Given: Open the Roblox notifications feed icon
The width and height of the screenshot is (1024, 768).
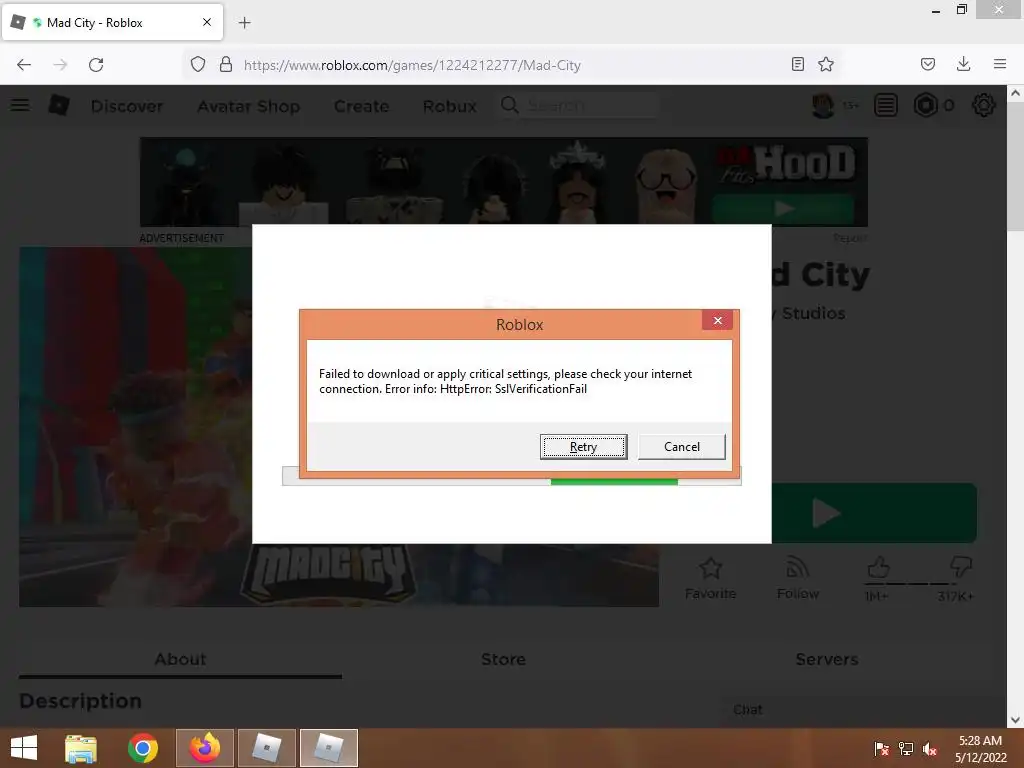Looking at the screenshot, I should [x=886, y=105].
